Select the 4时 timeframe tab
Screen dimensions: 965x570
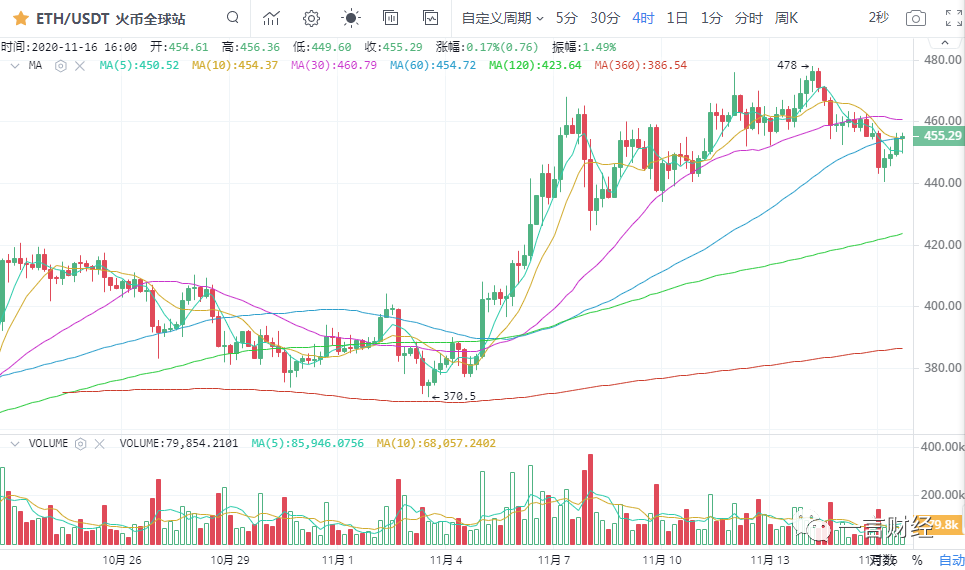tap(643, 18)
